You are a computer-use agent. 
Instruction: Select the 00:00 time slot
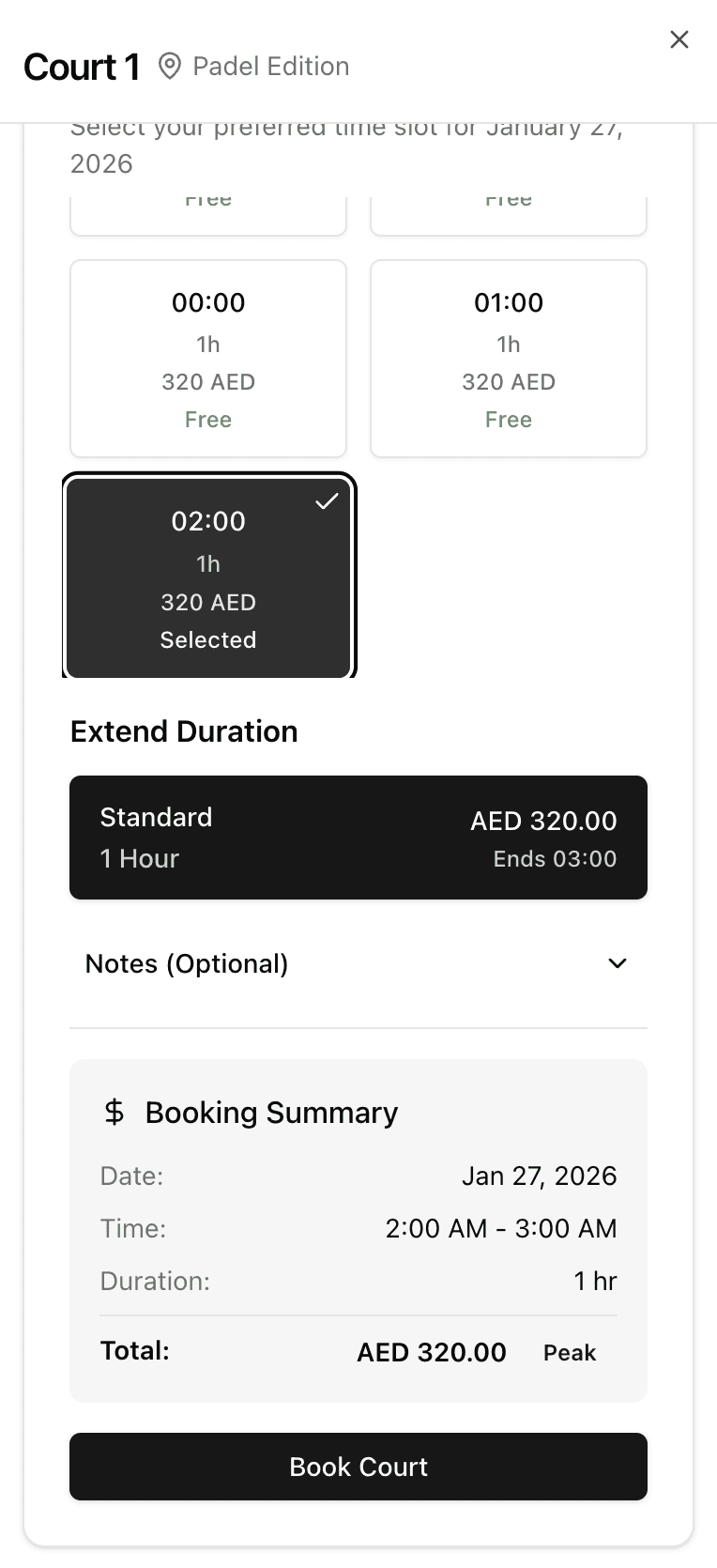[x=208, y=359]
